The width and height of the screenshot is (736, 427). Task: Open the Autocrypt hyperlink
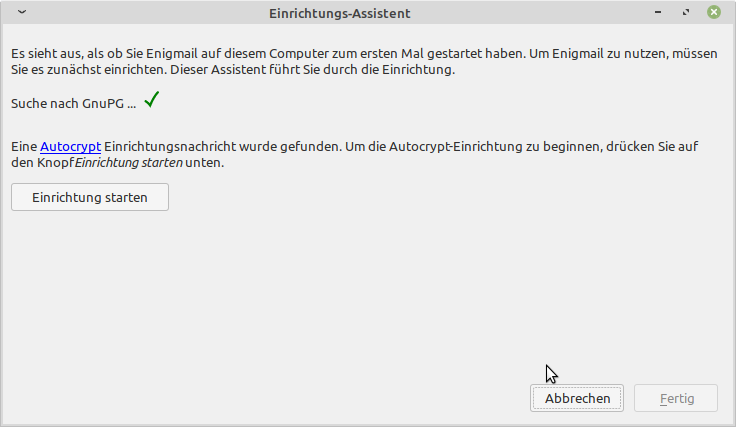[x=70, y=146]
